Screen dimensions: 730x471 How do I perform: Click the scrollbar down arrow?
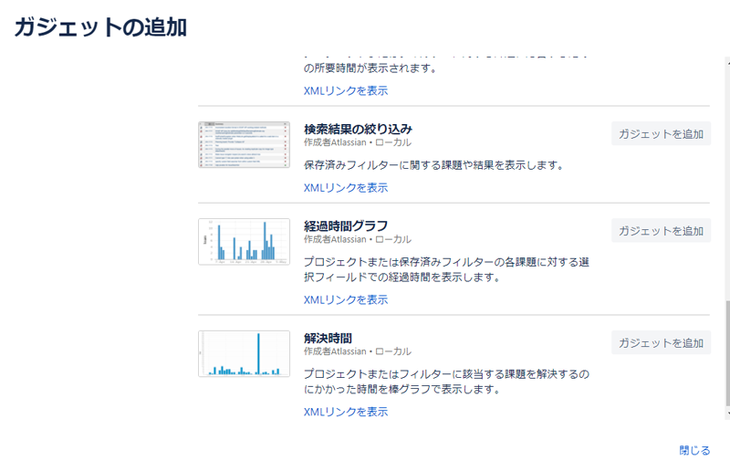pos(728,414)
